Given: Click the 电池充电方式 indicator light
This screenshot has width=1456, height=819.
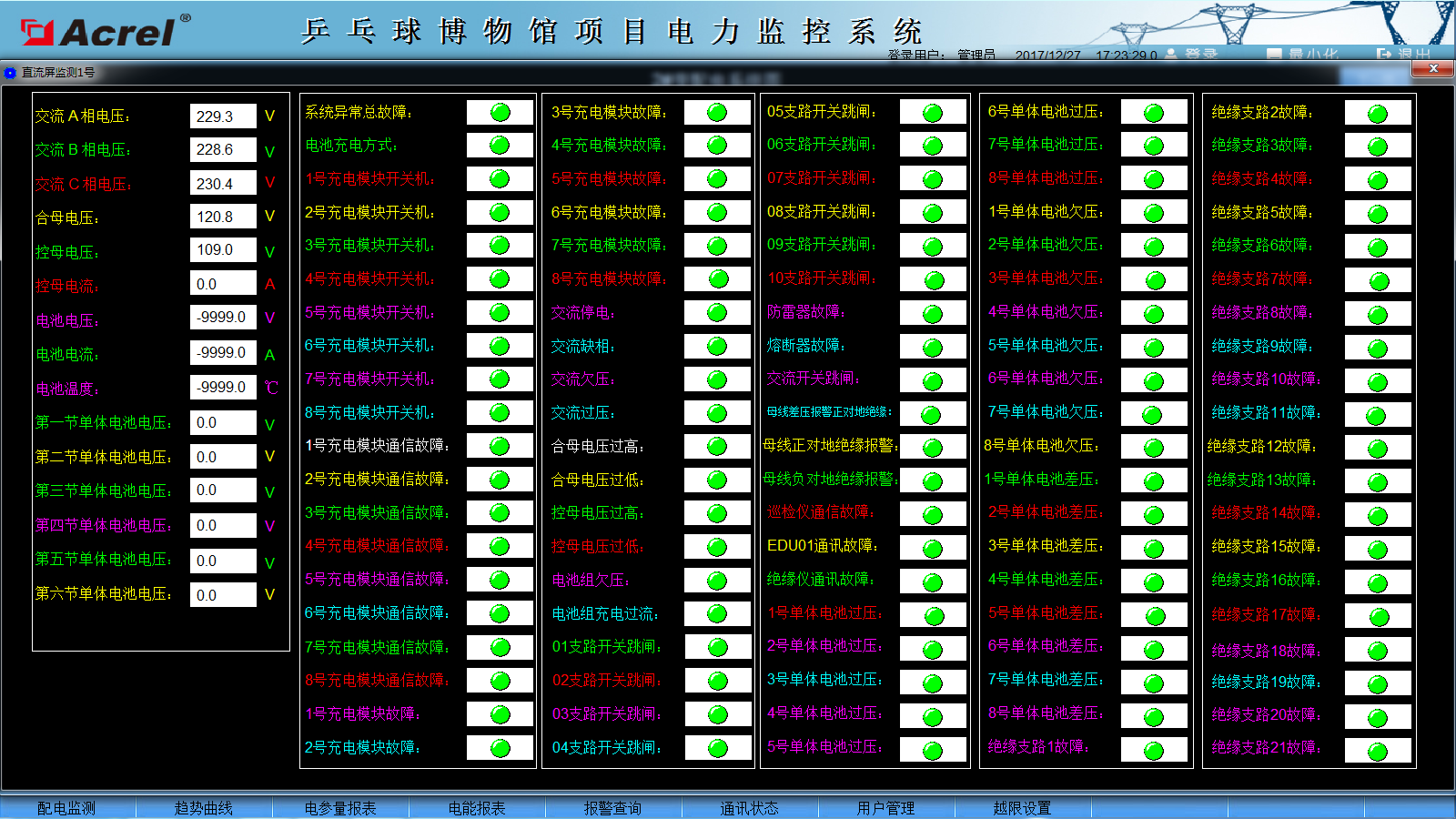Looking at the screenshot, I should [x=500, y=145].
